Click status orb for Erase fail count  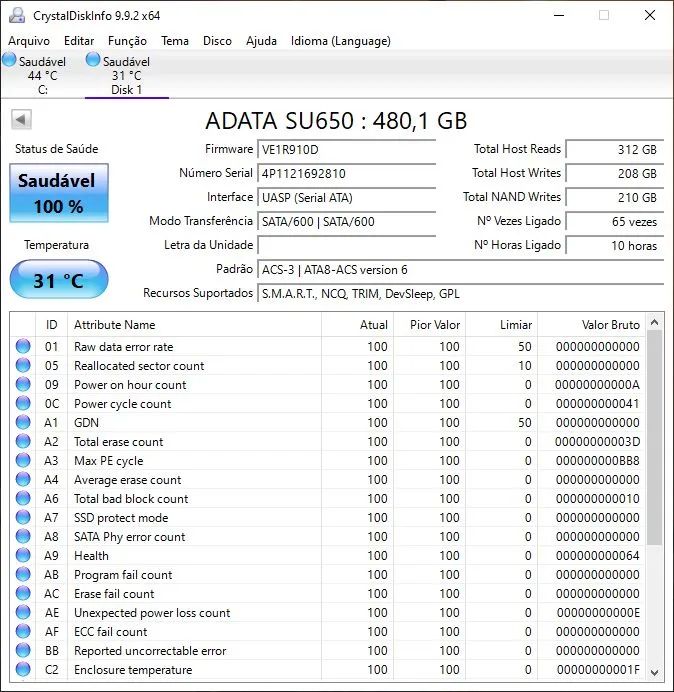pos(23,593)
